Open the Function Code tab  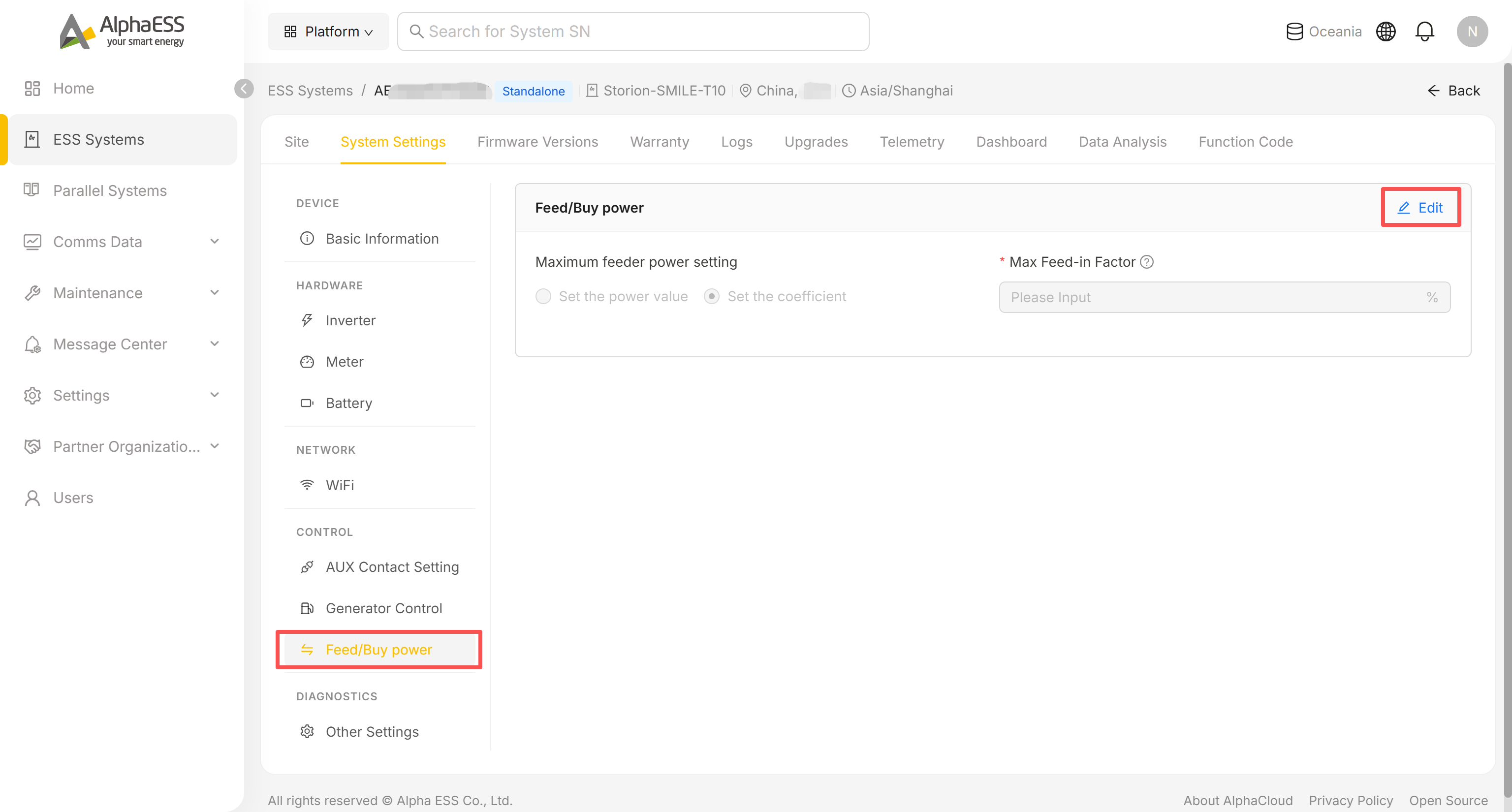coord(1246,142)
